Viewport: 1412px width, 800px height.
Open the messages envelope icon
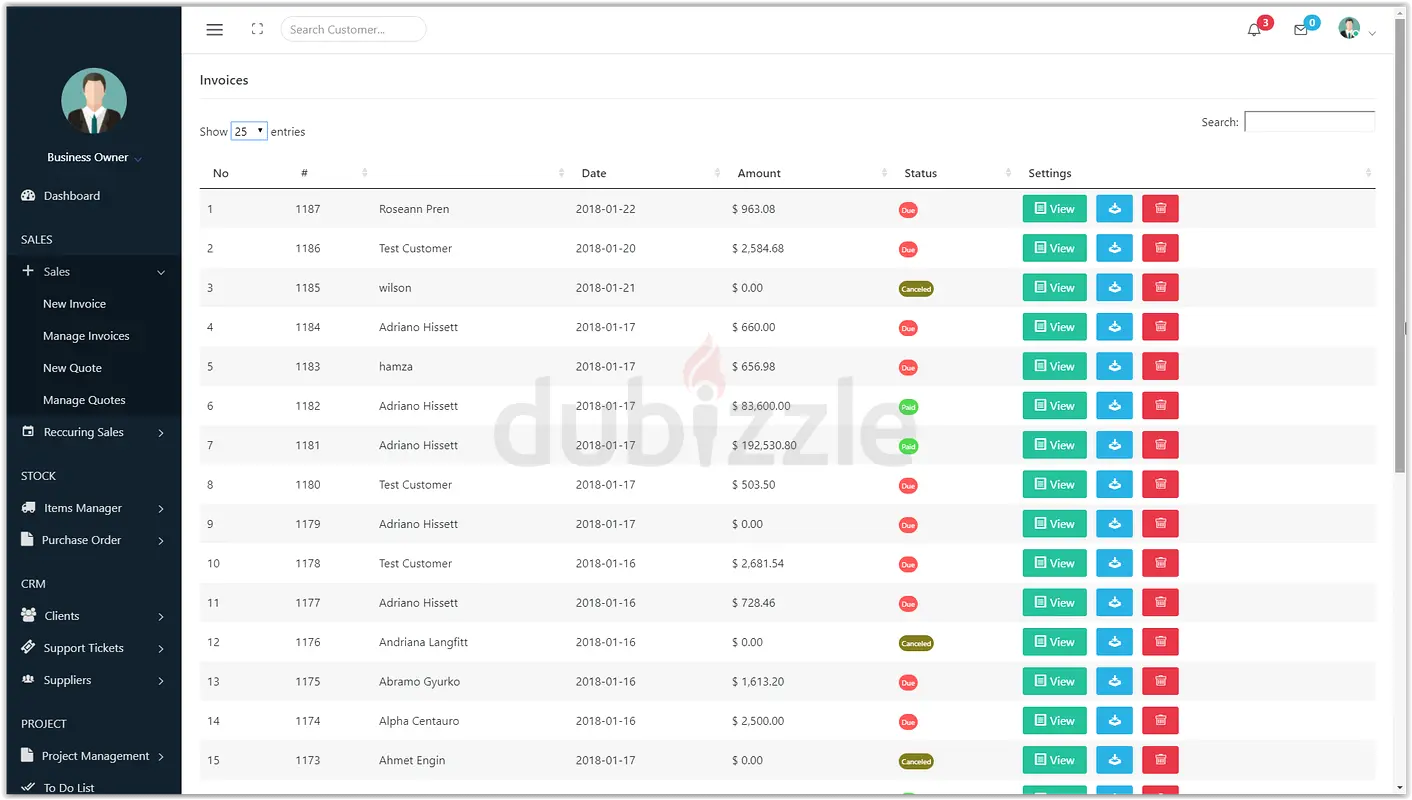pyautogui.click(x=1300, y=30)
